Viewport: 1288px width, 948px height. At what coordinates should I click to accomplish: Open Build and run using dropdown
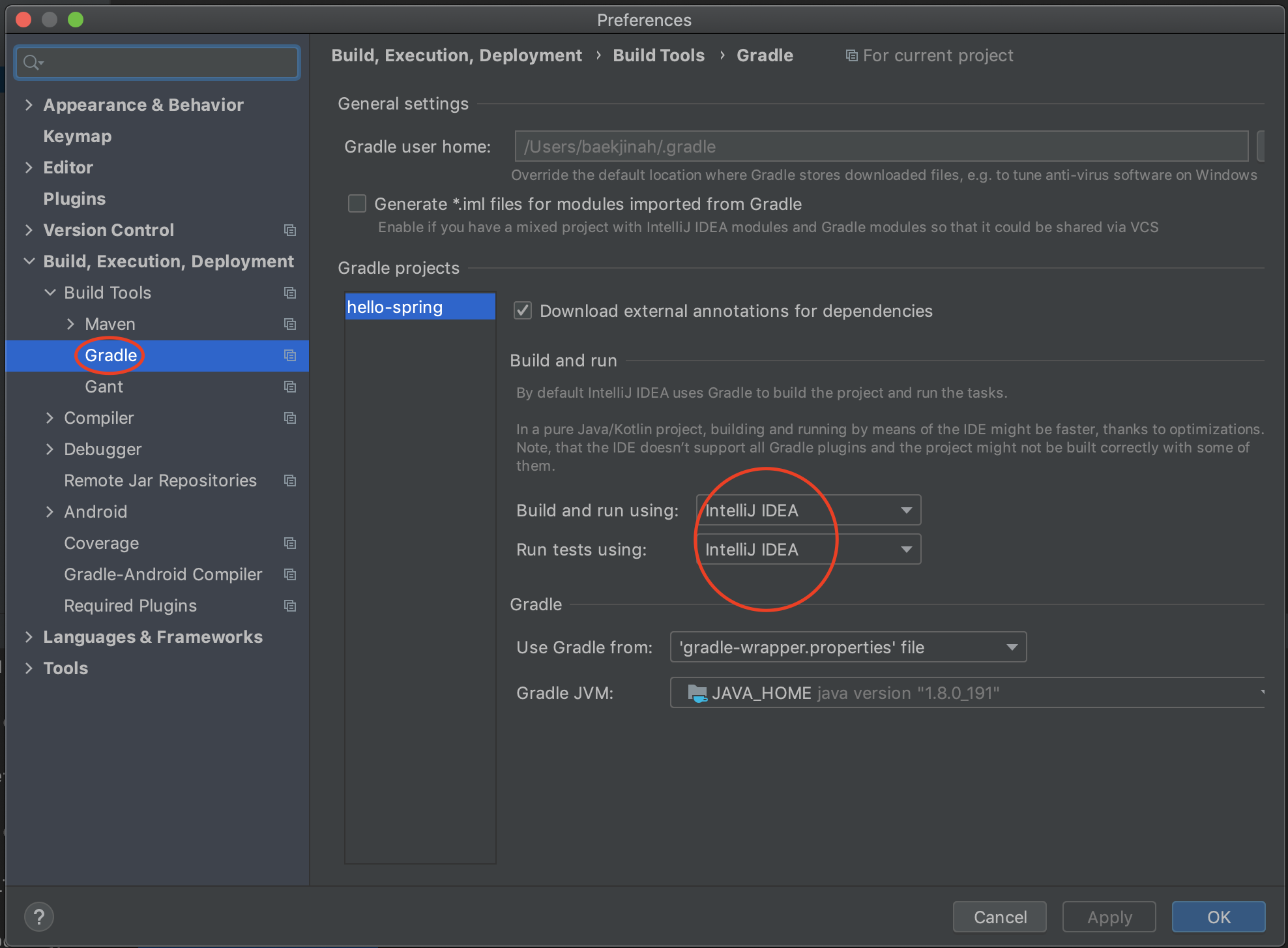point(808,511)
